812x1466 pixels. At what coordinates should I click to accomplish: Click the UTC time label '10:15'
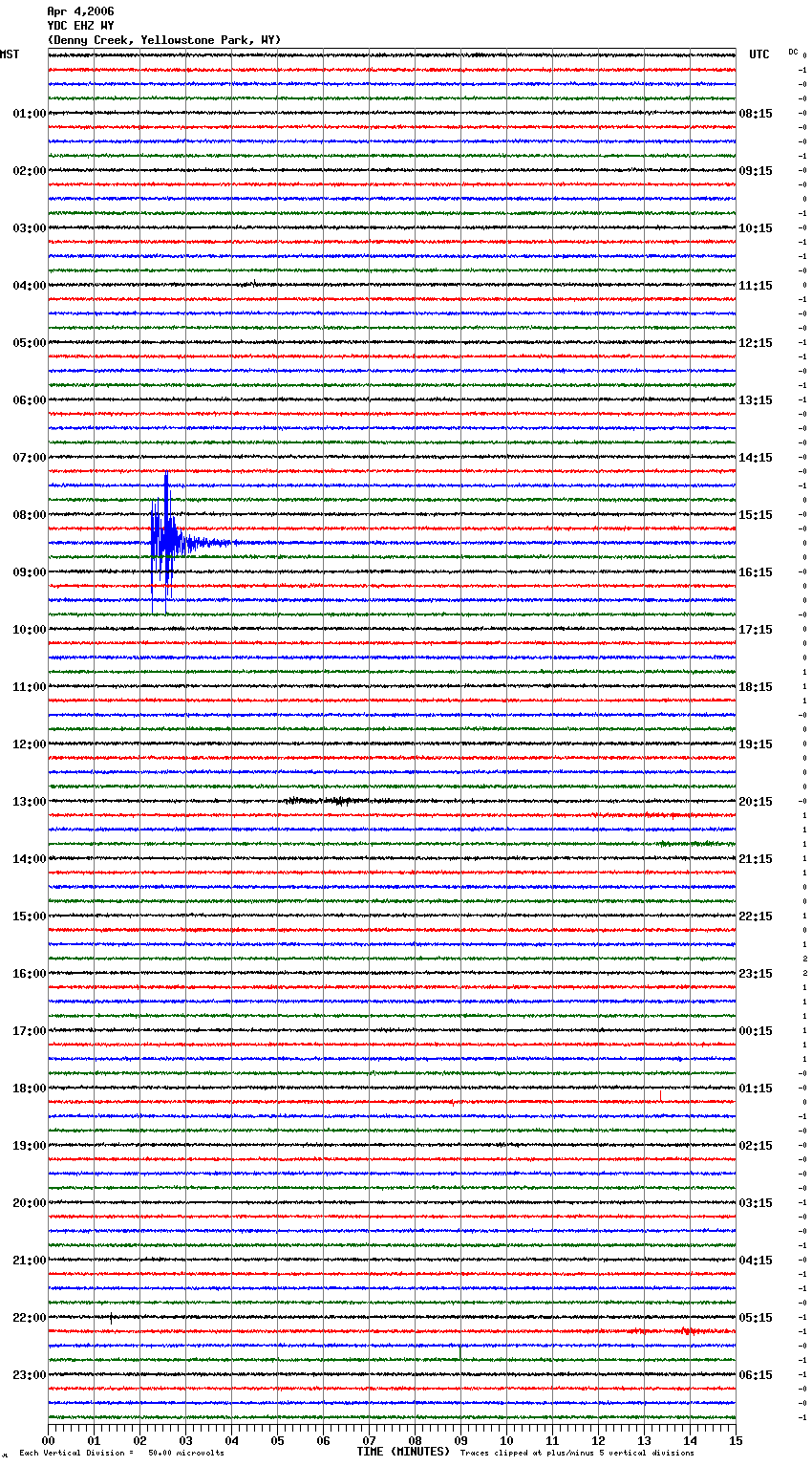[x=756, y=228]
